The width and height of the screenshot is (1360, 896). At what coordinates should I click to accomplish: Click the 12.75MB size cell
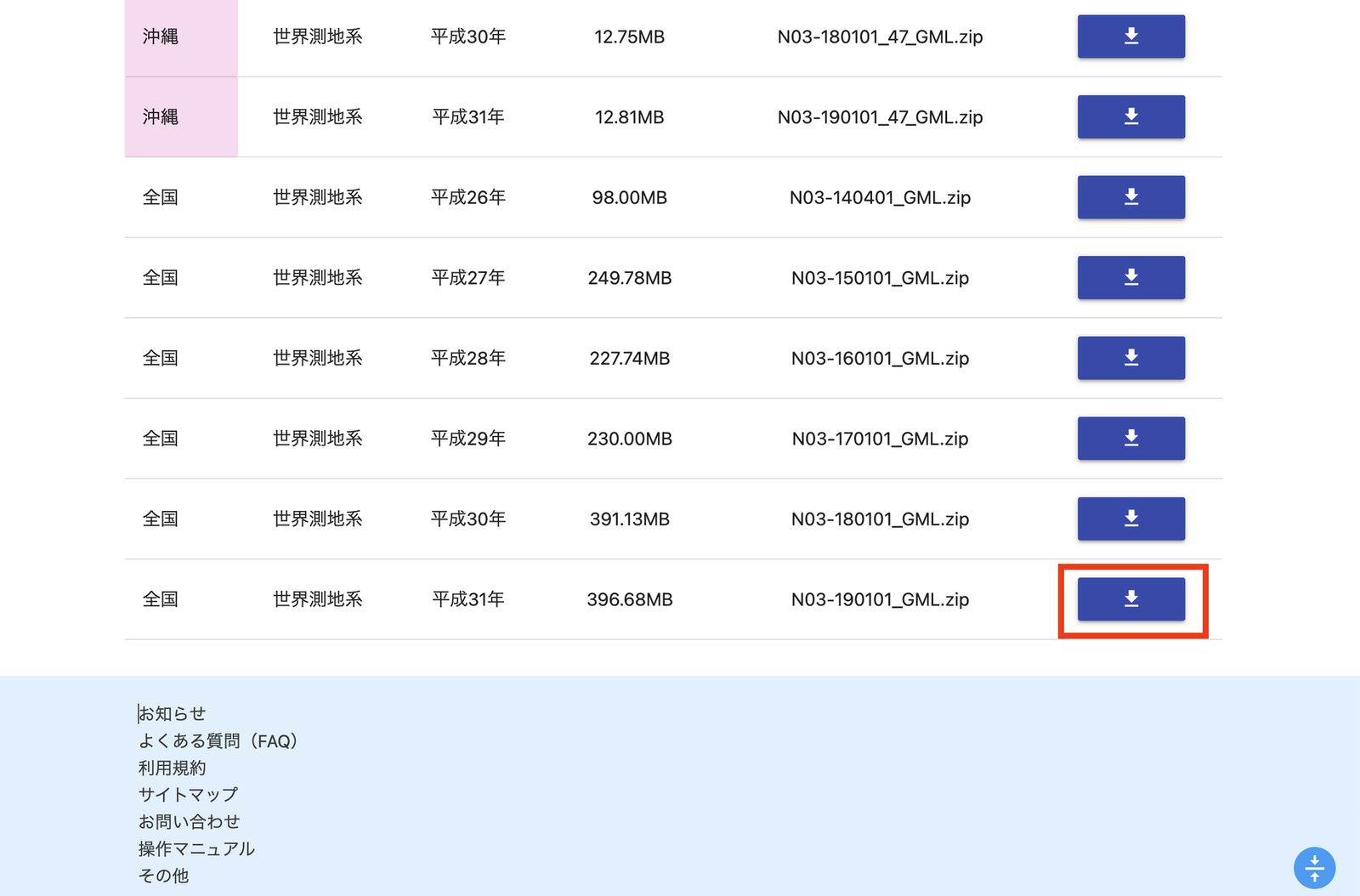click(630, 37)
